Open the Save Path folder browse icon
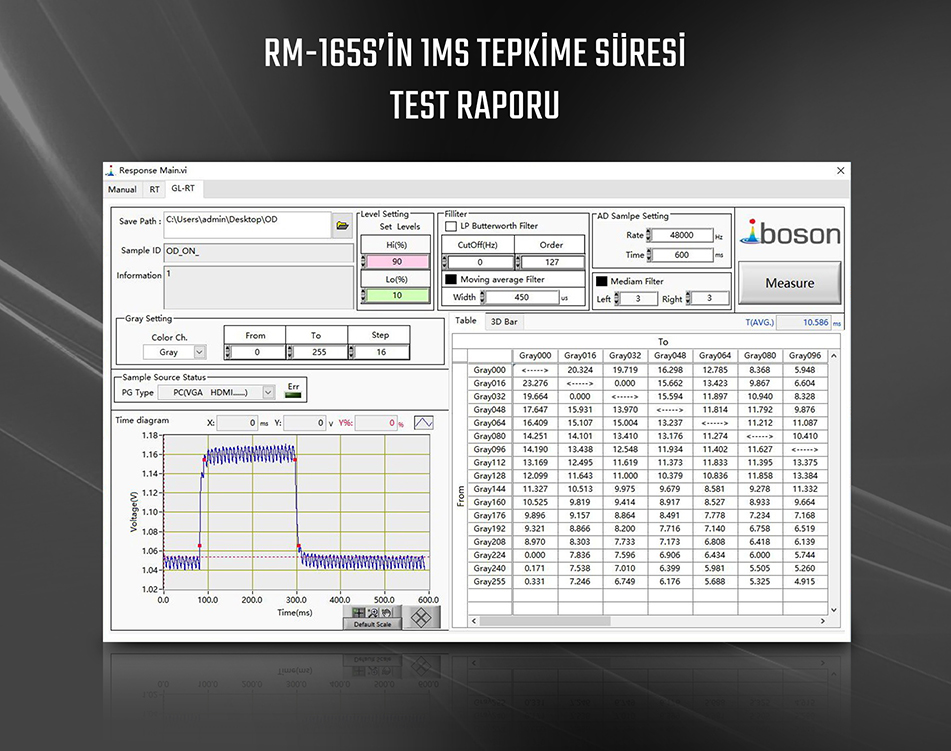951x751 pixels. [343, 226]
